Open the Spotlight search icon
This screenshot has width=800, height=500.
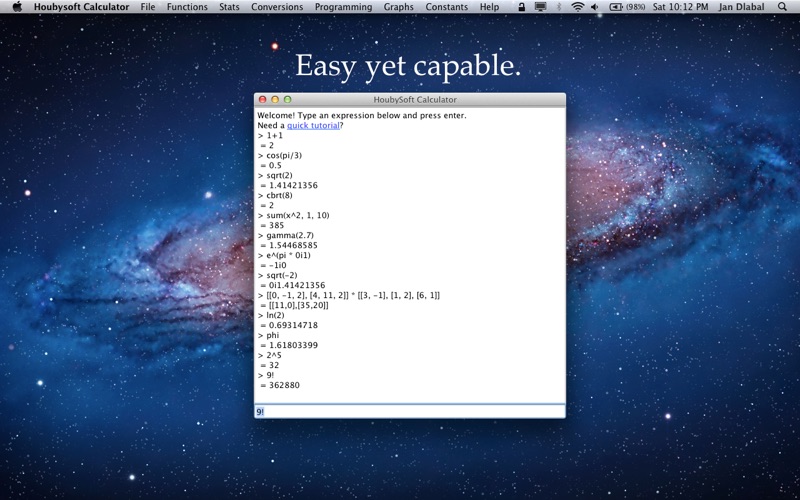(x=782, y=7)
